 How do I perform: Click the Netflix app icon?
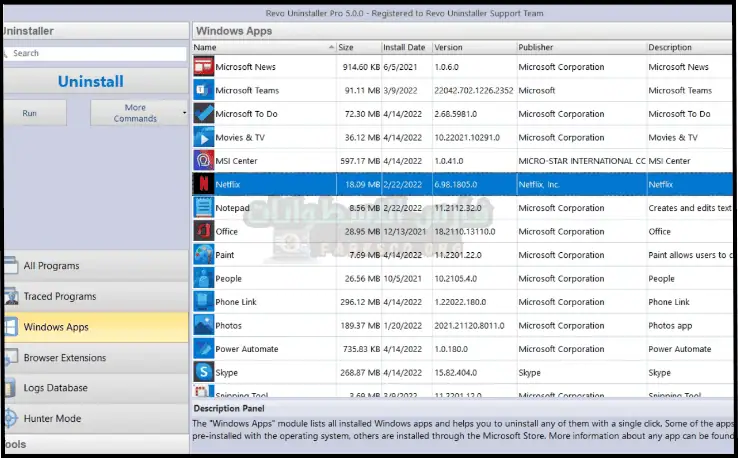[x=203, y=184]
